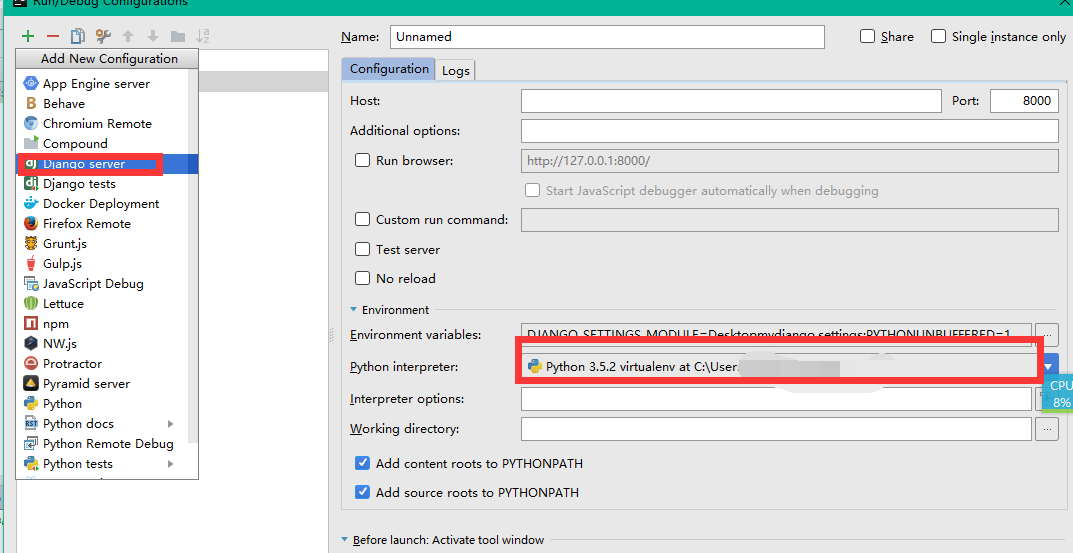
Task: Enable the Test server checkbox
Action: pos(362,249)
